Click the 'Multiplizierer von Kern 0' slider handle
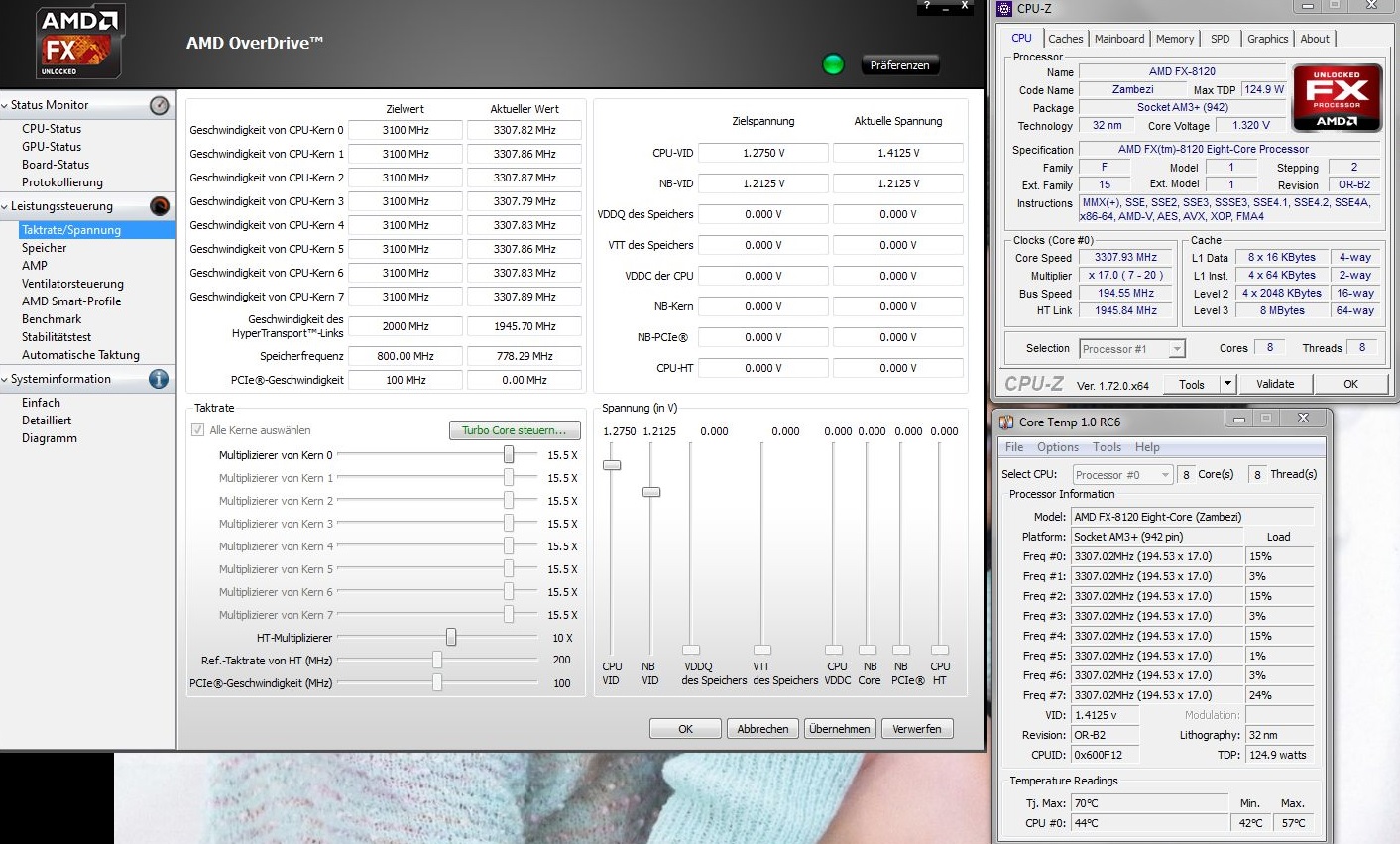The width and height of the screenshot is (1400, 844). pyautogui.click(x=509, y=454)
